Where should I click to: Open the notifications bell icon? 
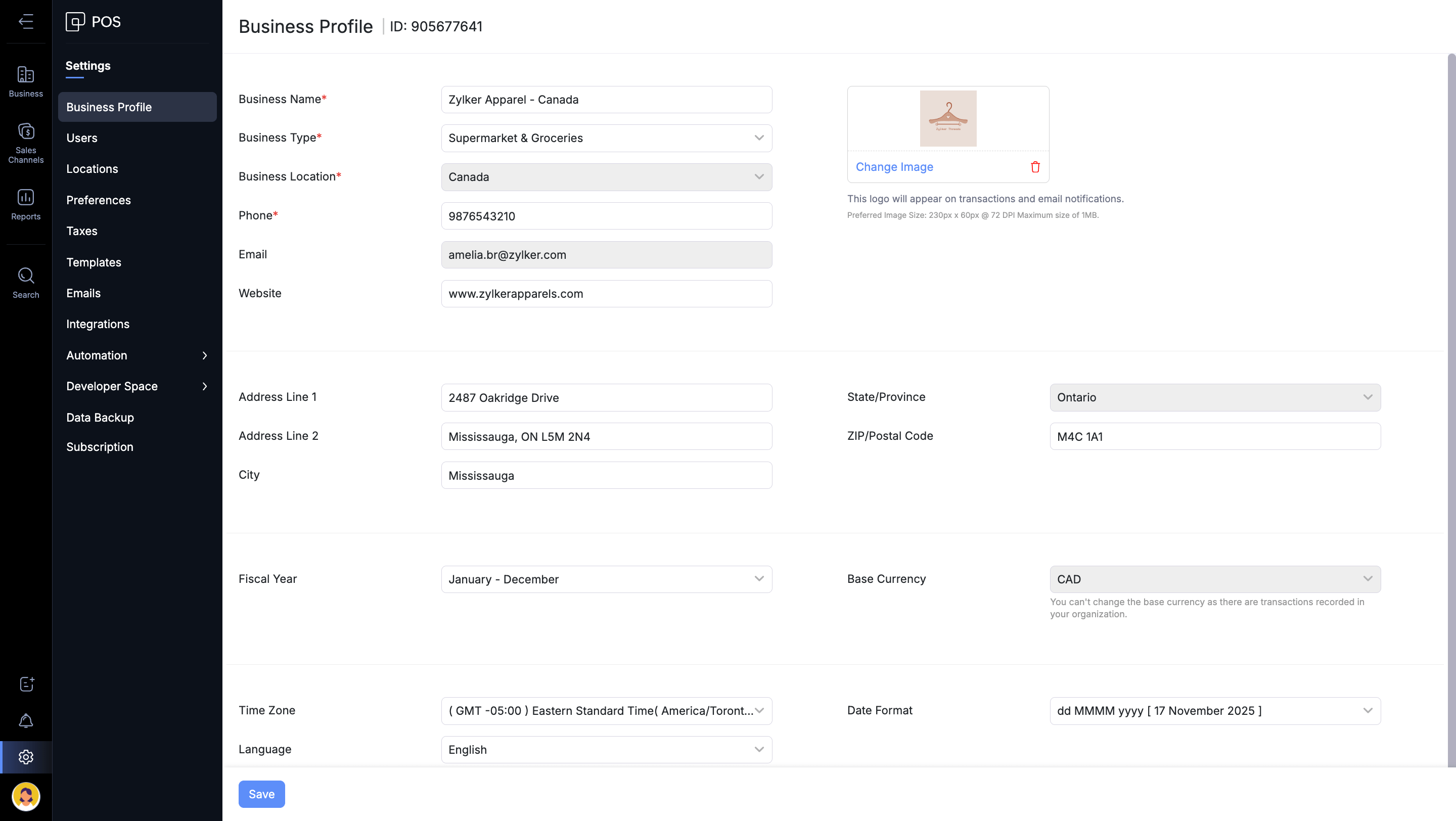pos(25,720)
